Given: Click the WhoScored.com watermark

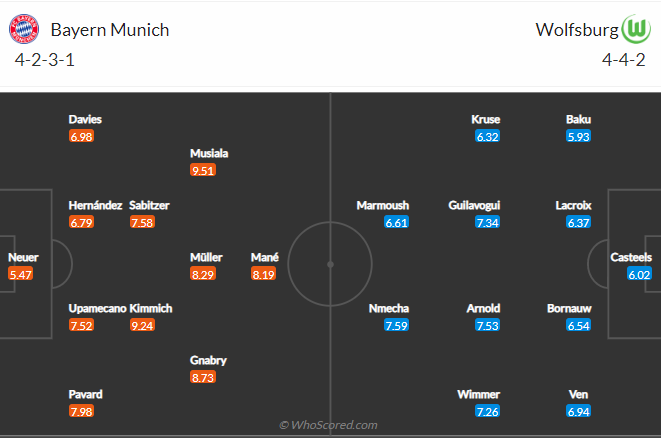Looking at the screenshot, I should coord(328,425).
